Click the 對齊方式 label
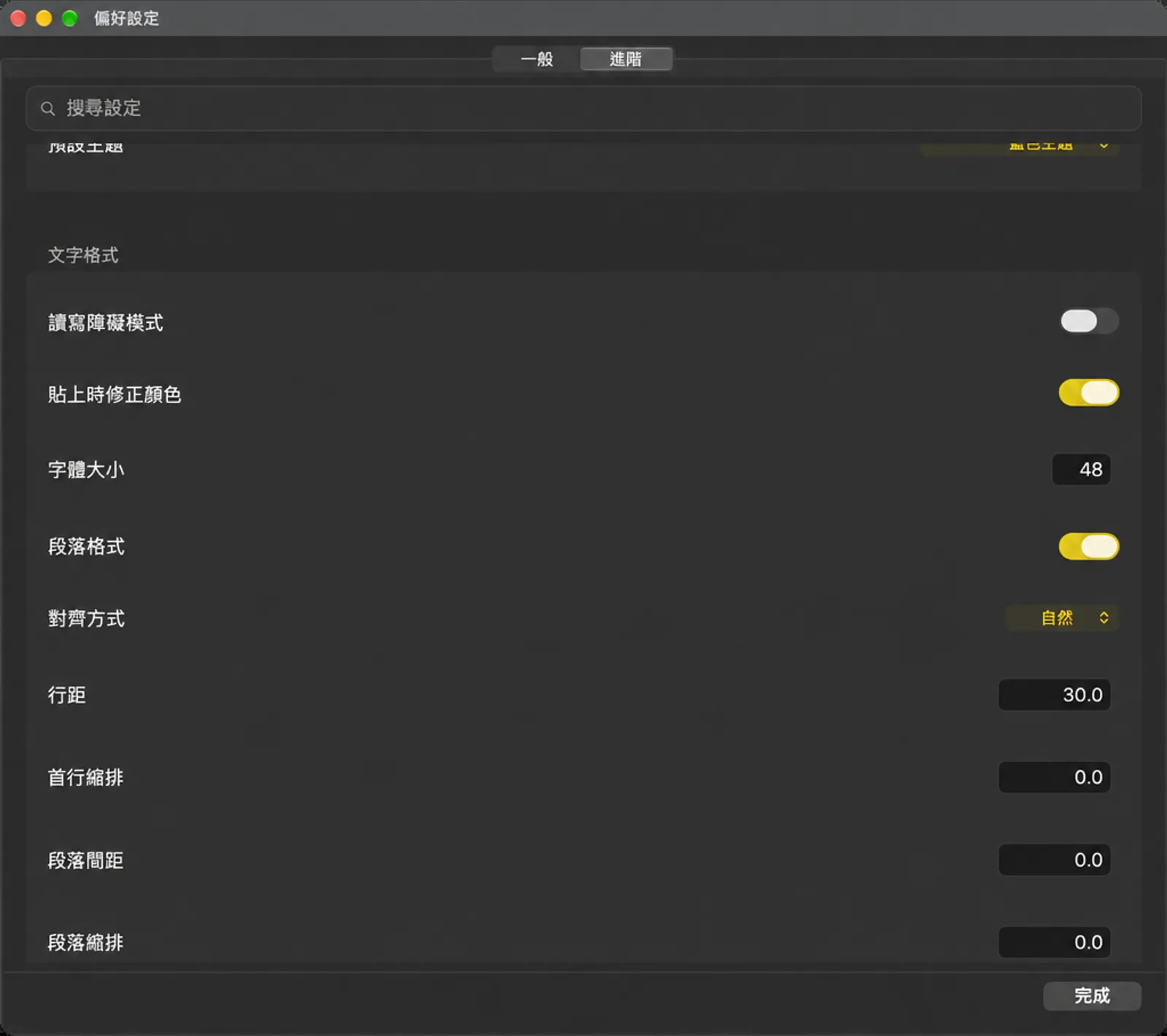 point(86,618)
